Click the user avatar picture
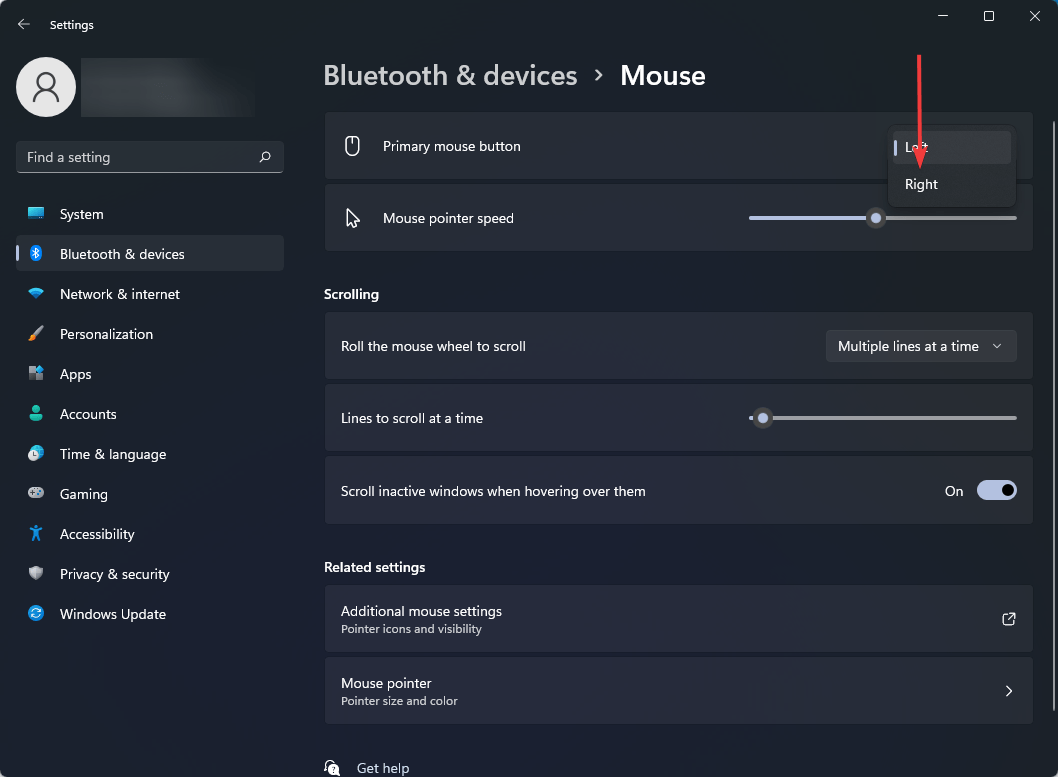This screenshot has width=1058, height=777. click(45, 87)
